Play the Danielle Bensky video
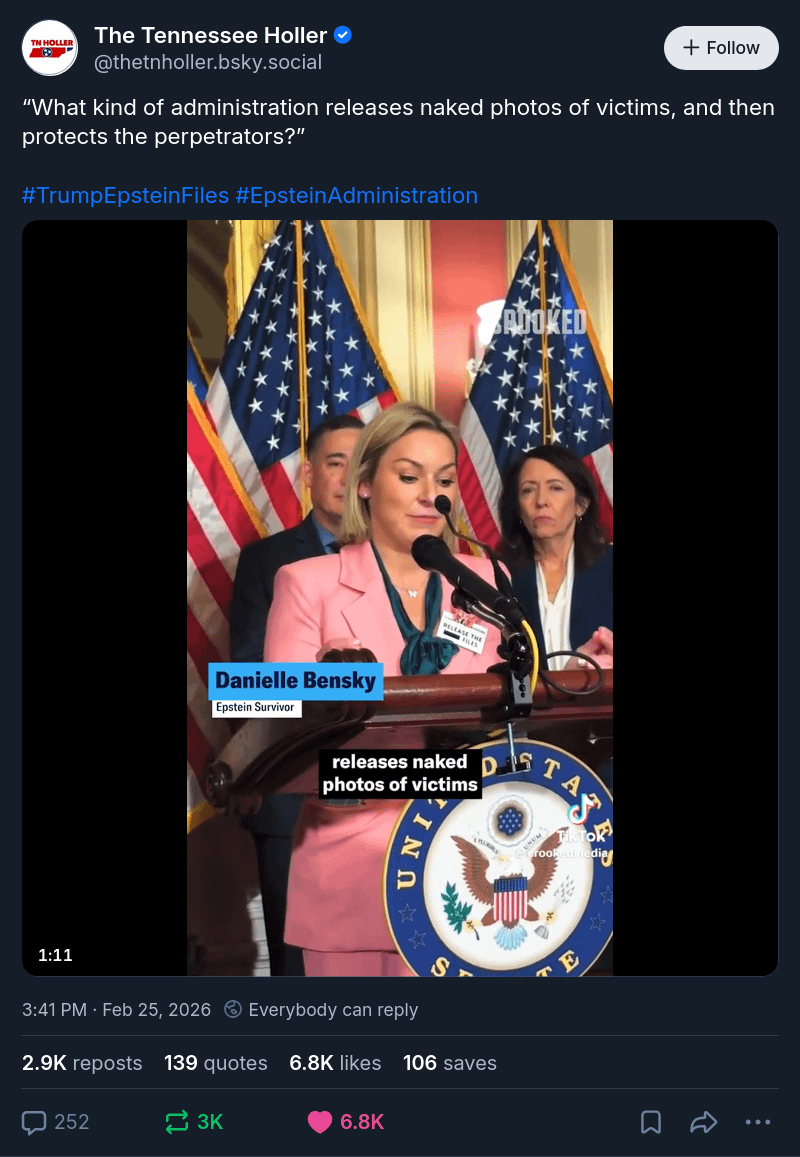Image resolution: width=800 pixels, height=1157 pixels. tap(400, 598)
